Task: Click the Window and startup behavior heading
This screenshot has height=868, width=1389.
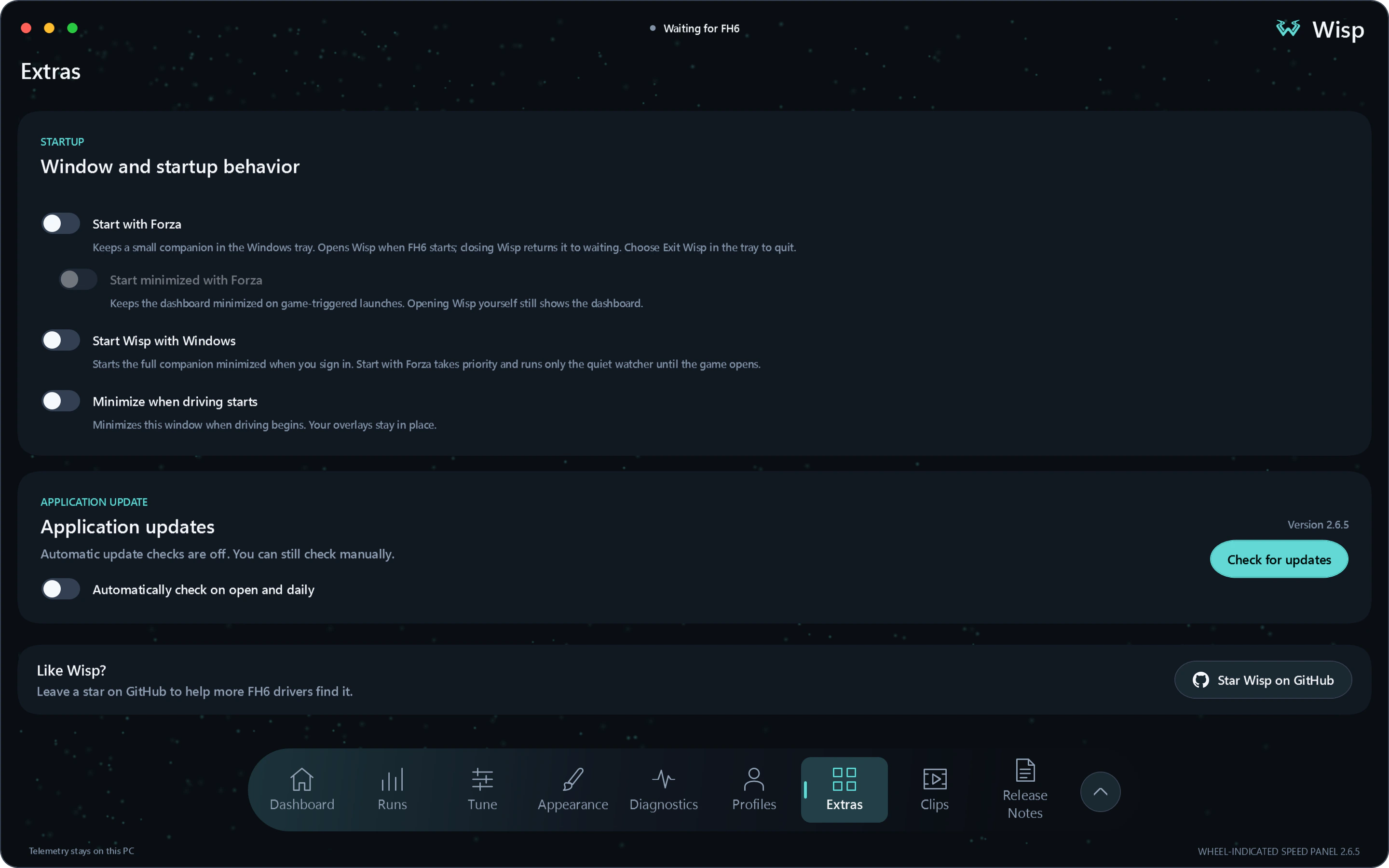Action: point(170,166)
